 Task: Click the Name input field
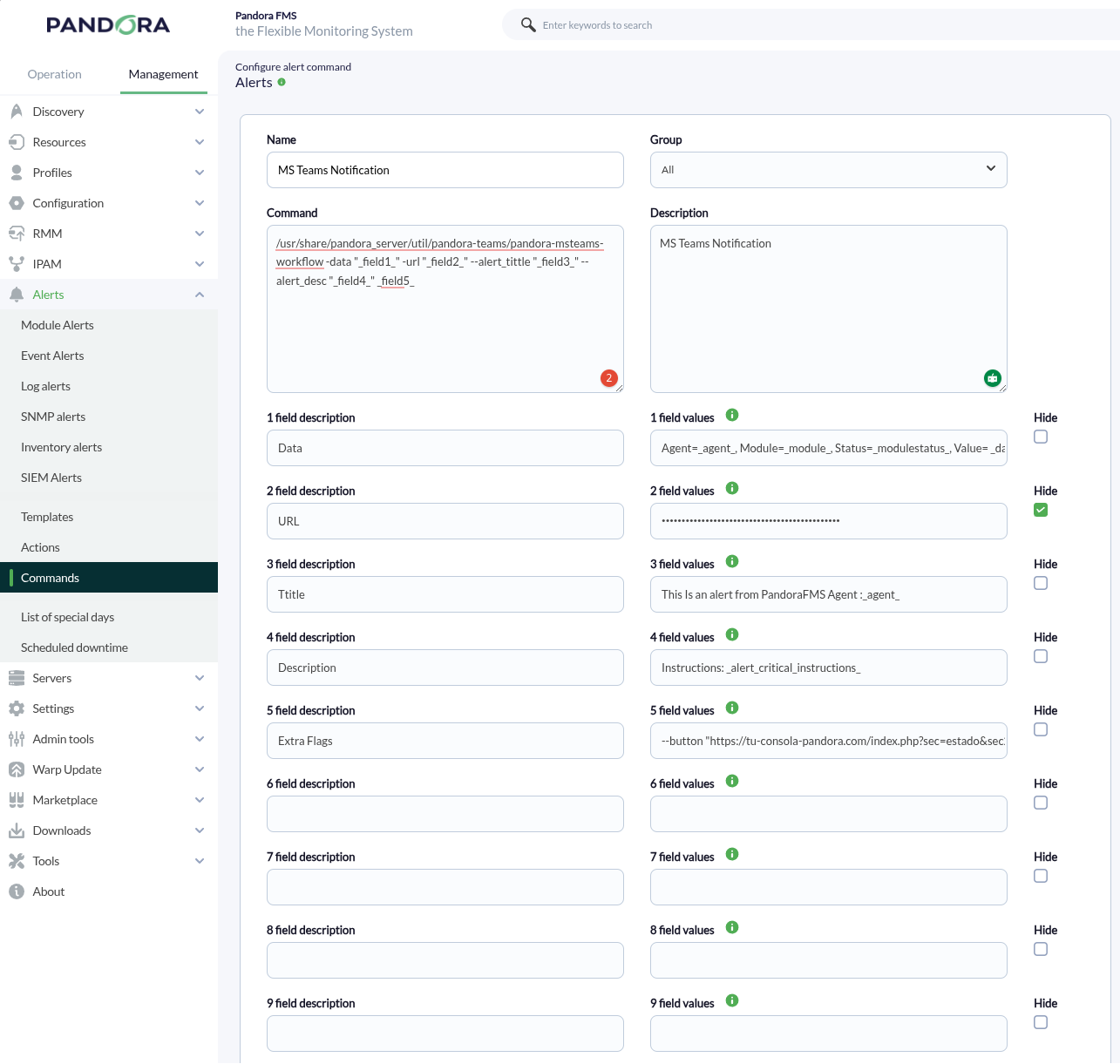pos(445,170)
